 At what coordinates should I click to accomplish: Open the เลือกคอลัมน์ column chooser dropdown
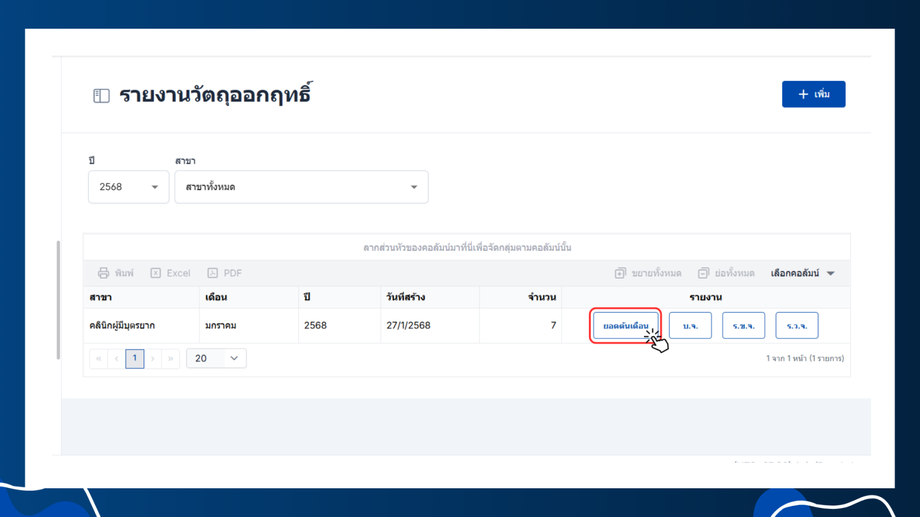point(802,273)
